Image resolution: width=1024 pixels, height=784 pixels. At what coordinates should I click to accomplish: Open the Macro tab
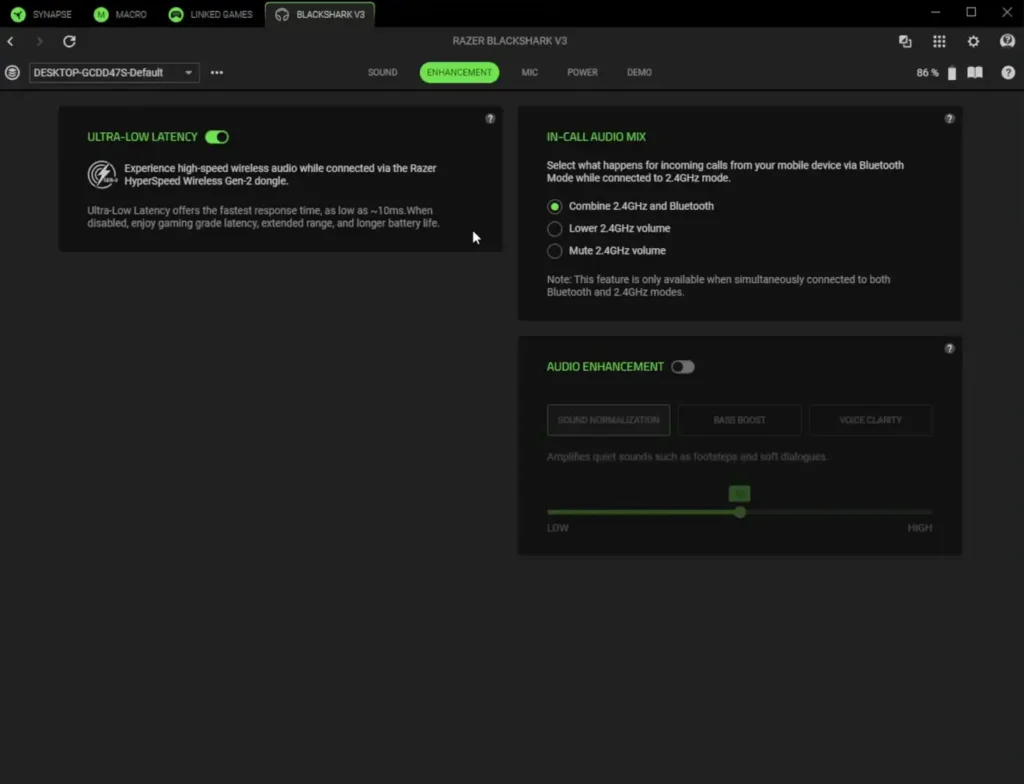coord(120,14)
